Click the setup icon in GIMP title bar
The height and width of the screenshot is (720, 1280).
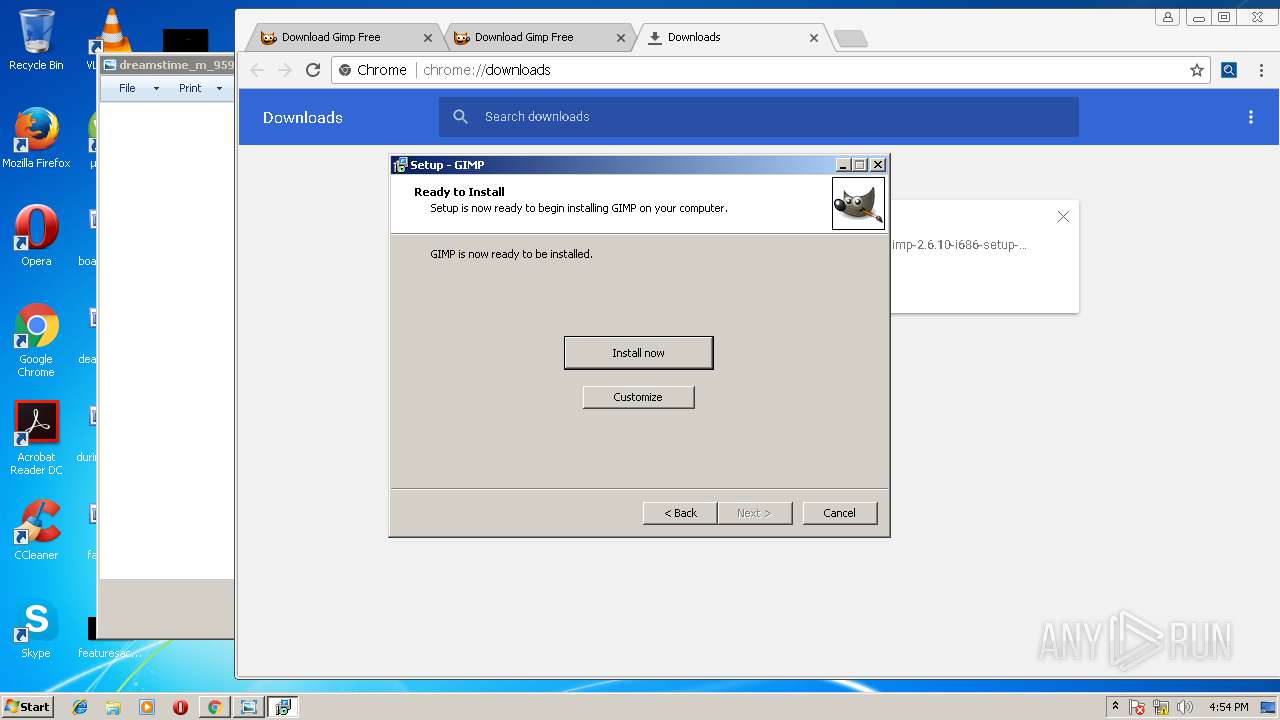tap(400, 165)
